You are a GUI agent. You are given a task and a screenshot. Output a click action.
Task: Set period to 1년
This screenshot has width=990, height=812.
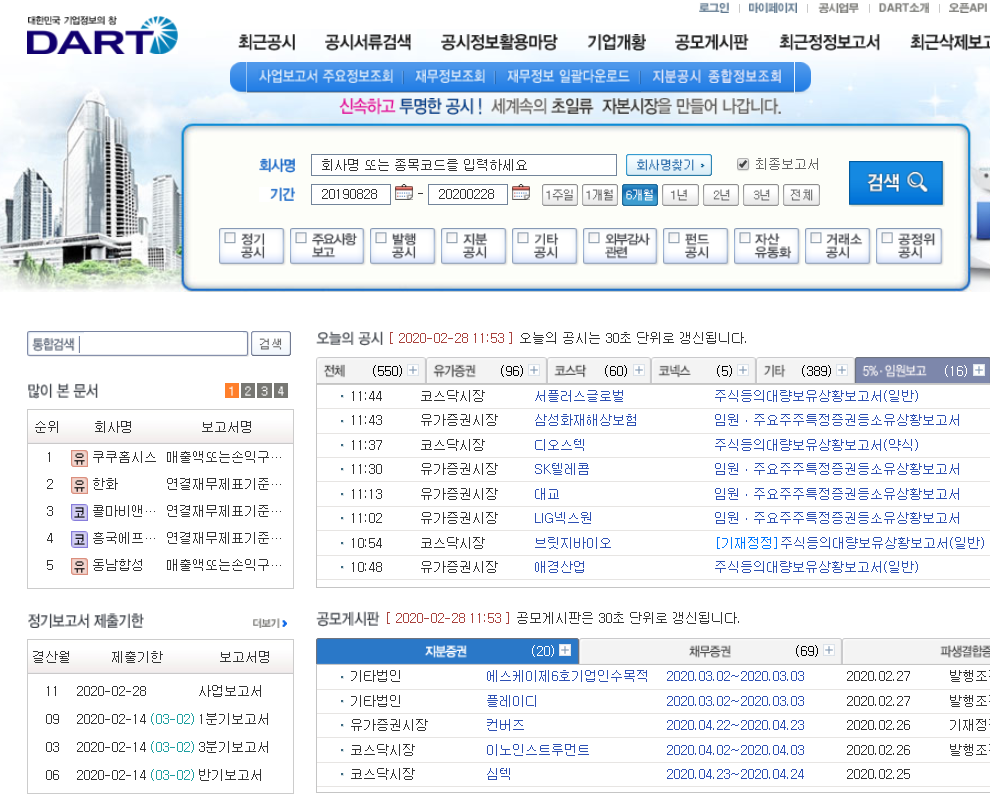point(679,194)
